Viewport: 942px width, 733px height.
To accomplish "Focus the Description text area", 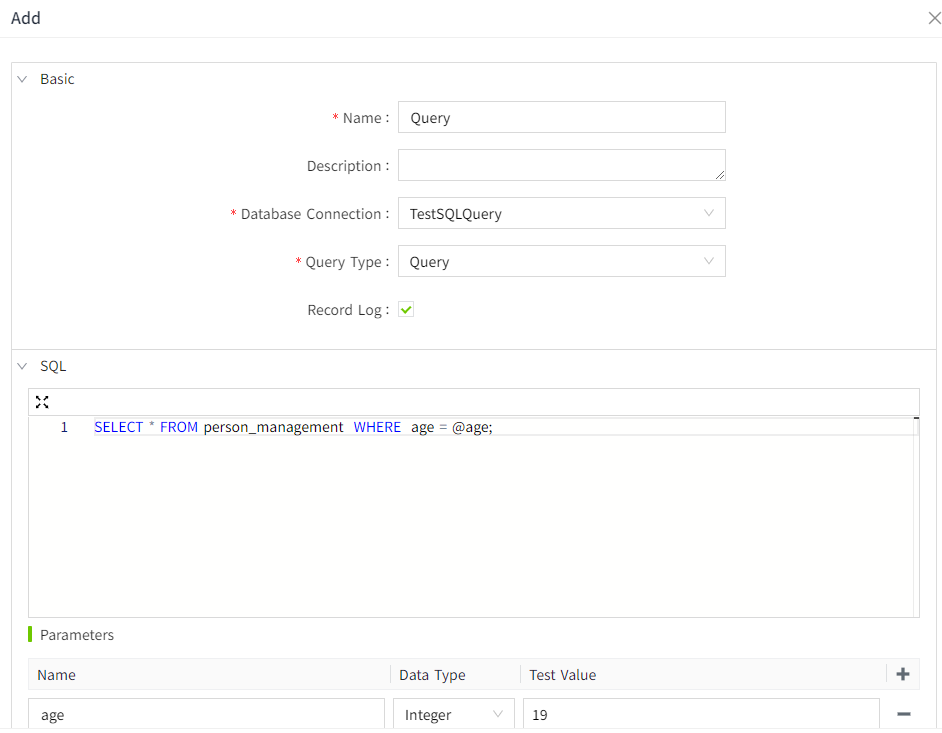I will click(x=559, y=165).
